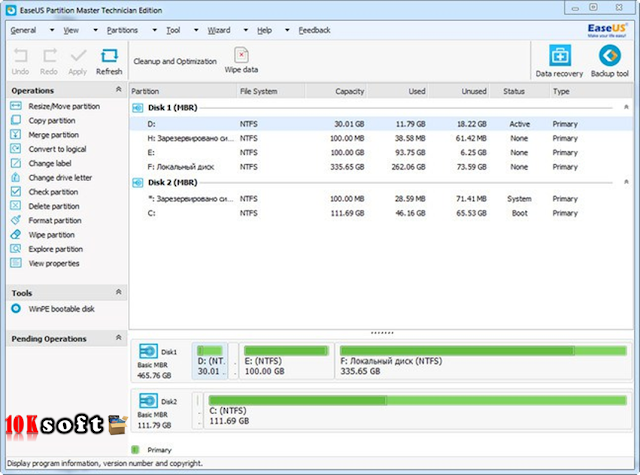
Task: Click the View properties icon
Action: point(16,263)
